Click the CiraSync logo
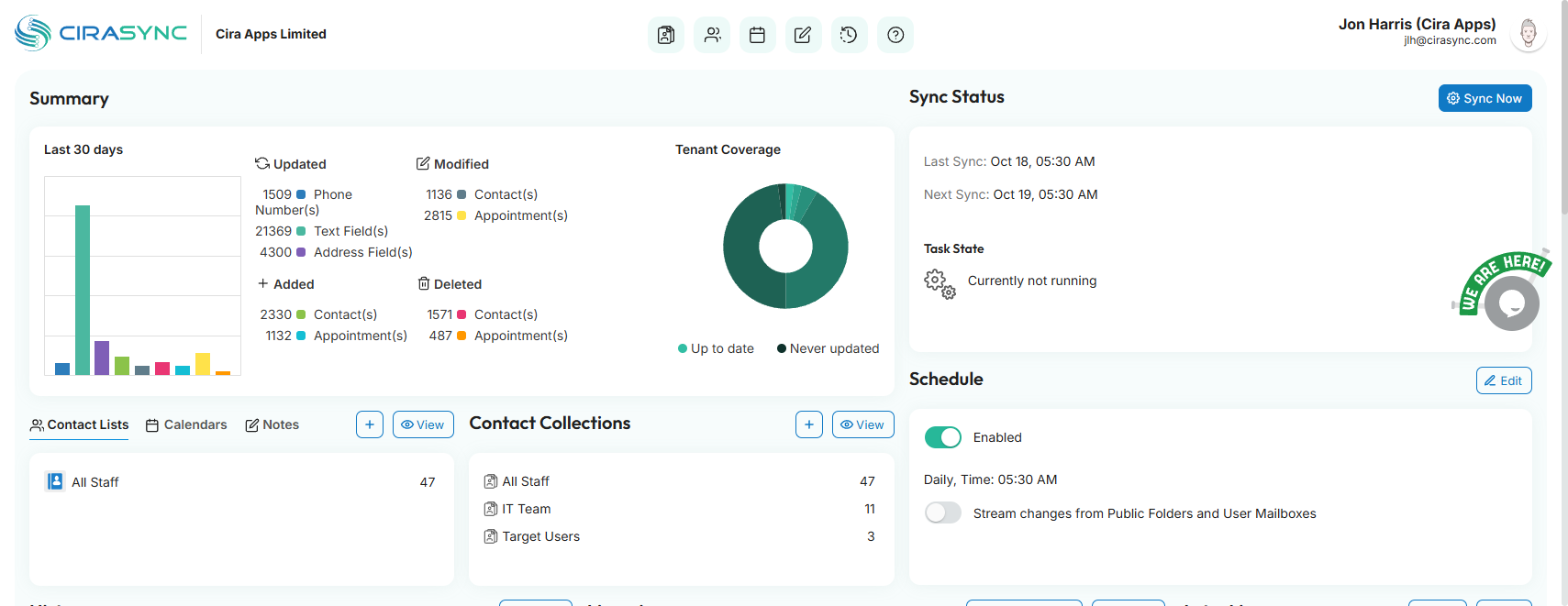The image size is (1568, 606). (101, 33)
